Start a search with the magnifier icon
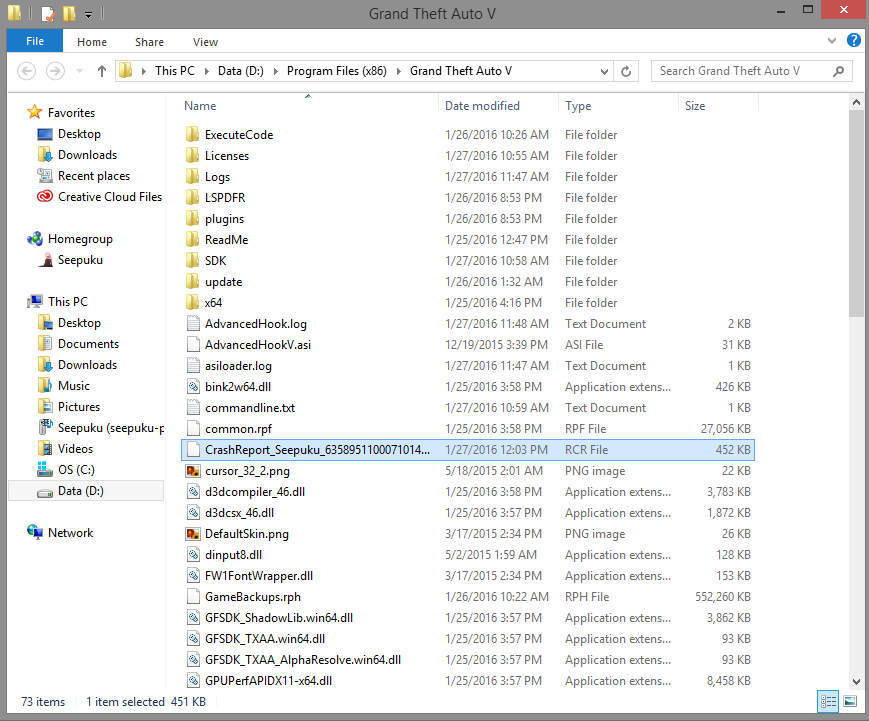Image resolution: width=869 pixels, height=721 pixels. tap(838, 72)
